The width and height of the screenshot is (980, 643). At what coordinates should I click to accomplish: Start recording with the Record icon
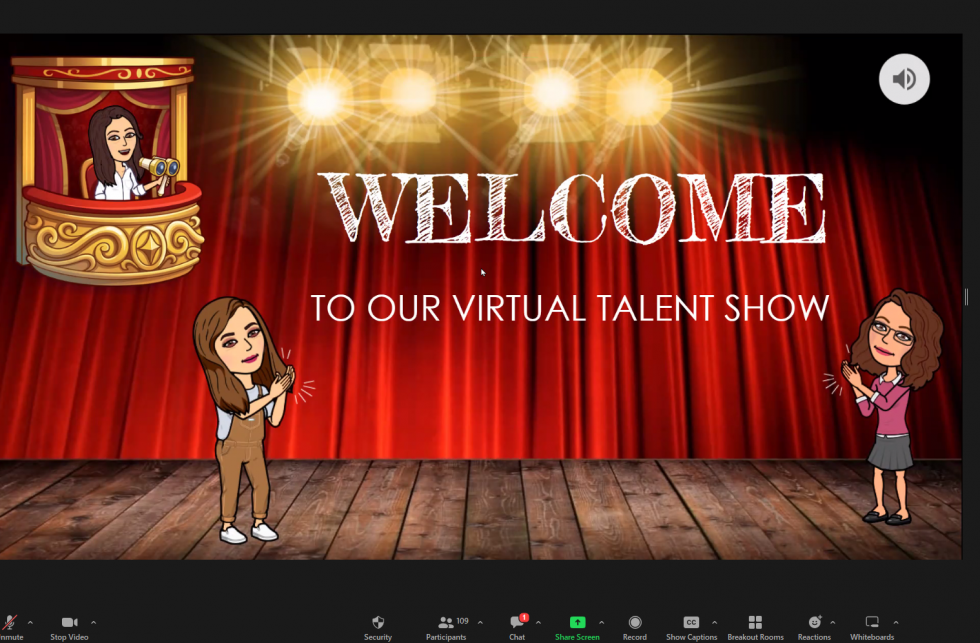pos(635,620)
